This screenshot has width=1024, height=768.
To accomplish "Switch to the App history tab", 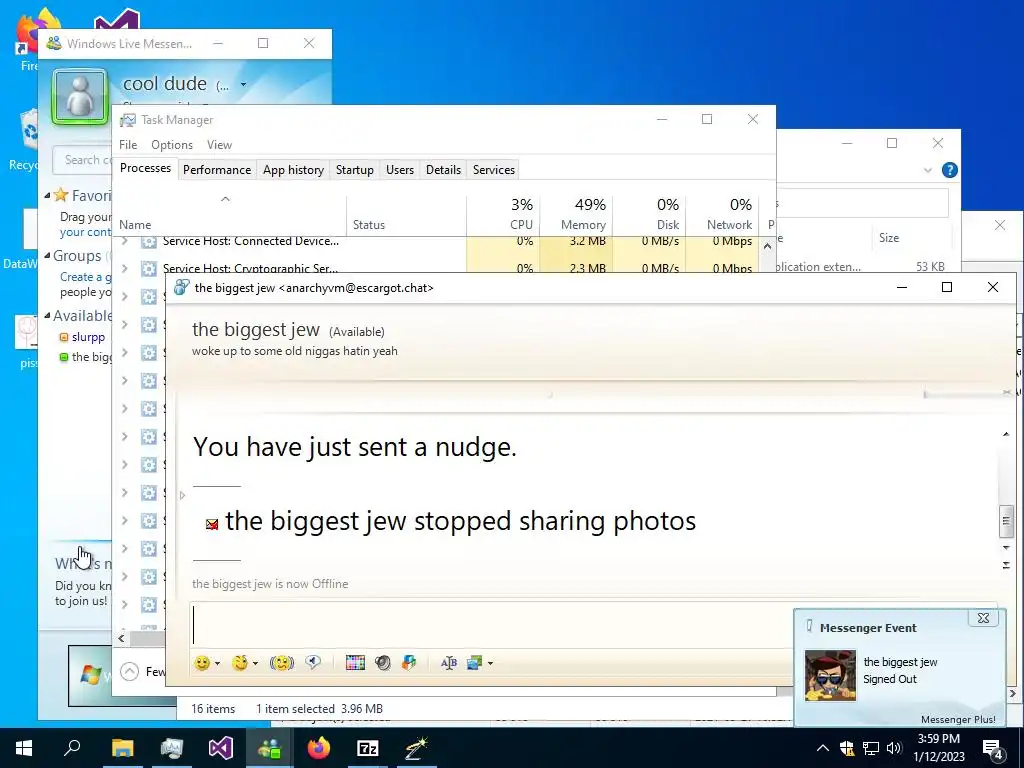I will [x=293, y=170].
